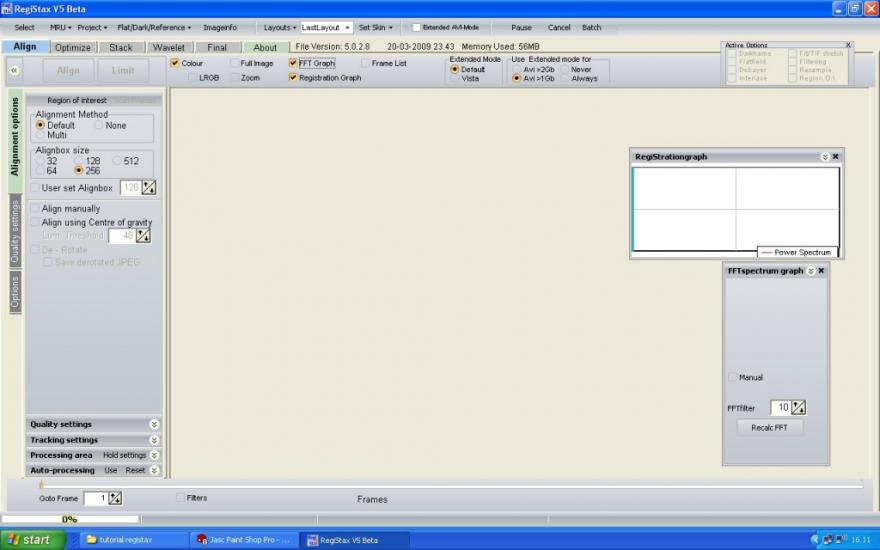Click the Select menu item
The width and height of the screenshot is (880, 550).
(x=24, y=28)
